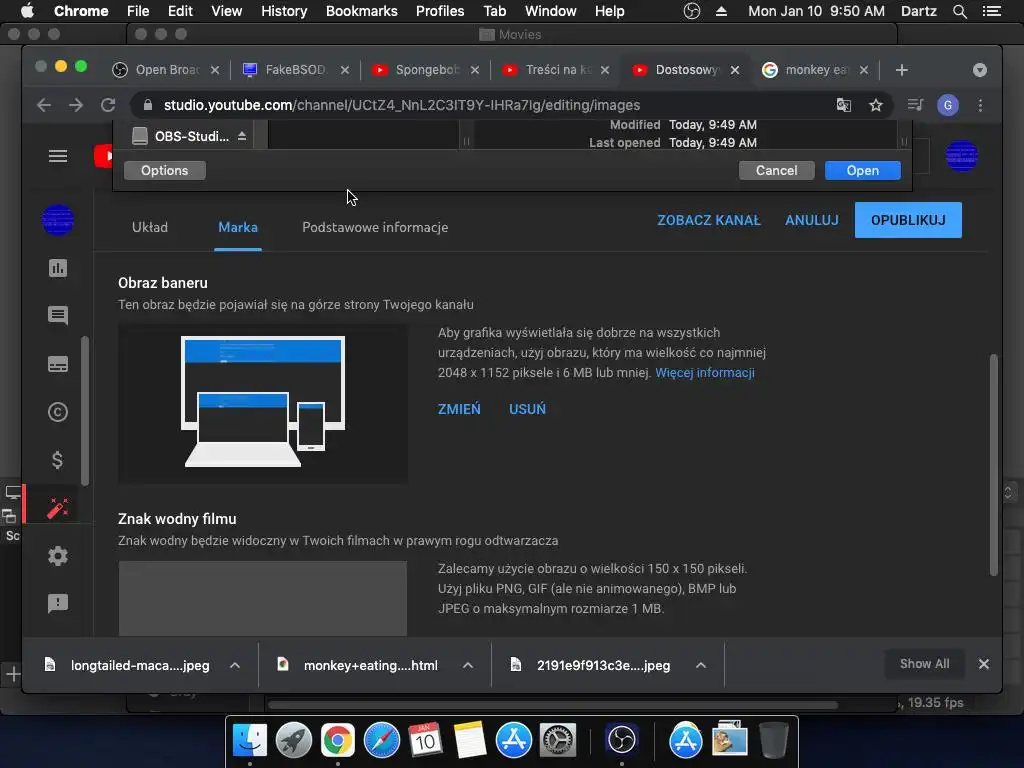The width and height of the screenshot is (1024, 768).
Task: Open the Send feedback icon in sidebar
Action: click(58, 603)
